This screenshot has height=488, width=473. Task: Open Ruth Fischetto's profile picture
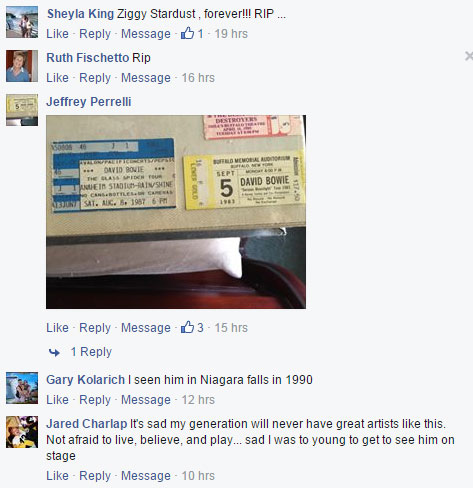click(x=22, y=66)
